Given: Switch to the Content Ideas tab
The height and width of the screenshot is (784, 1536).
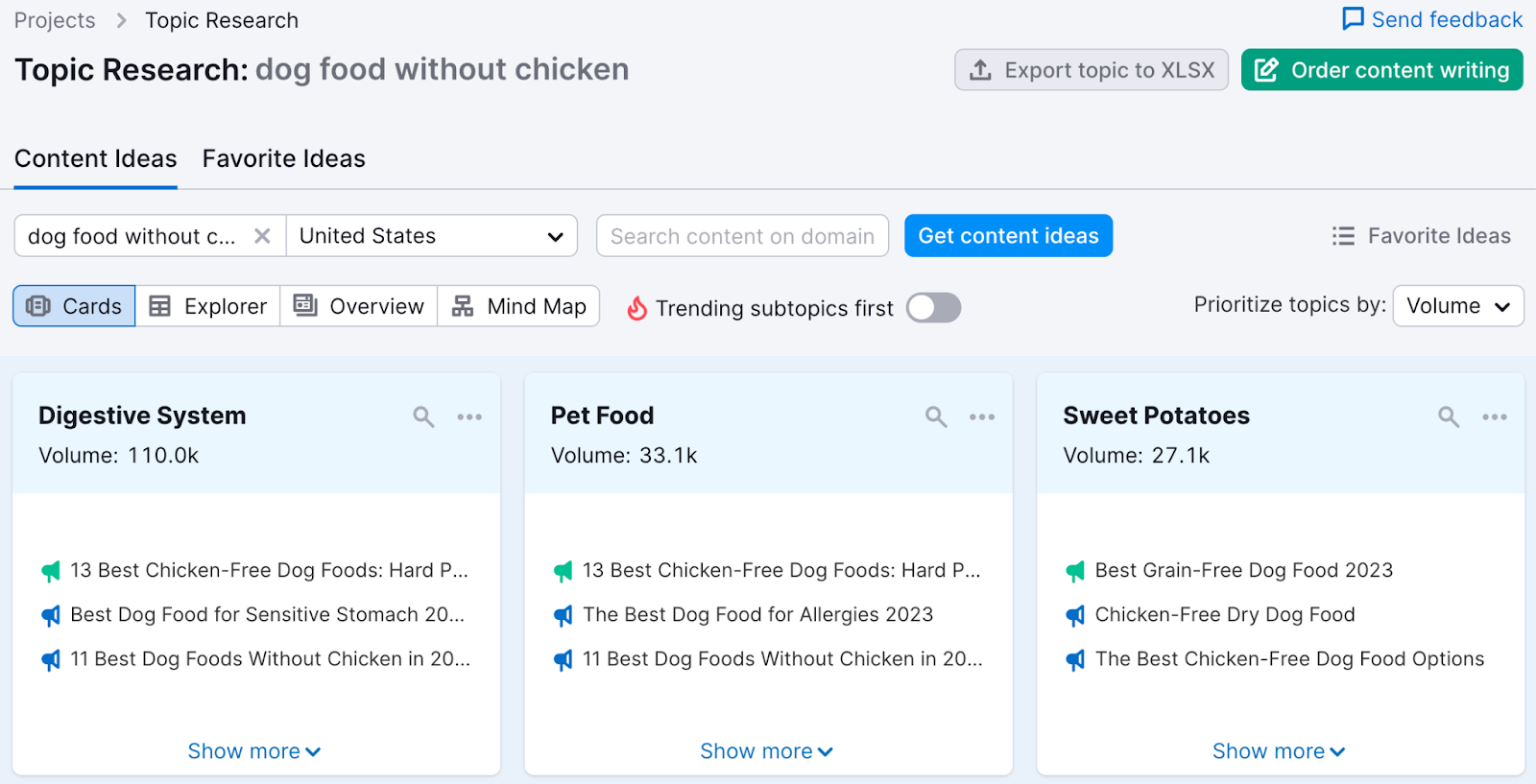Looking at the screenshot, I should [96, 158].
